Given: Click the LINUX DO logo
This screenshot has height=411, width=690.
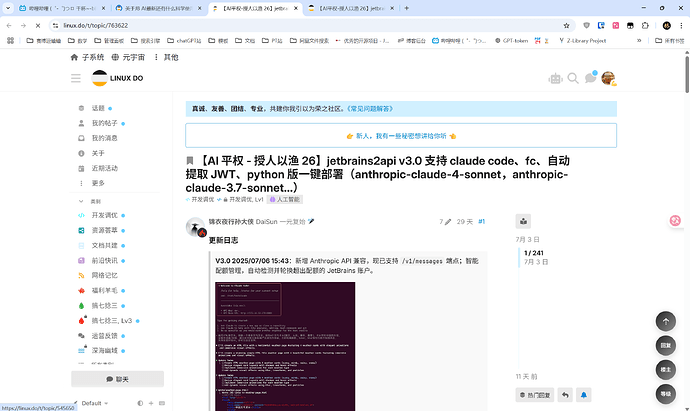Looking at the screenshot, I should coord(117,78).
